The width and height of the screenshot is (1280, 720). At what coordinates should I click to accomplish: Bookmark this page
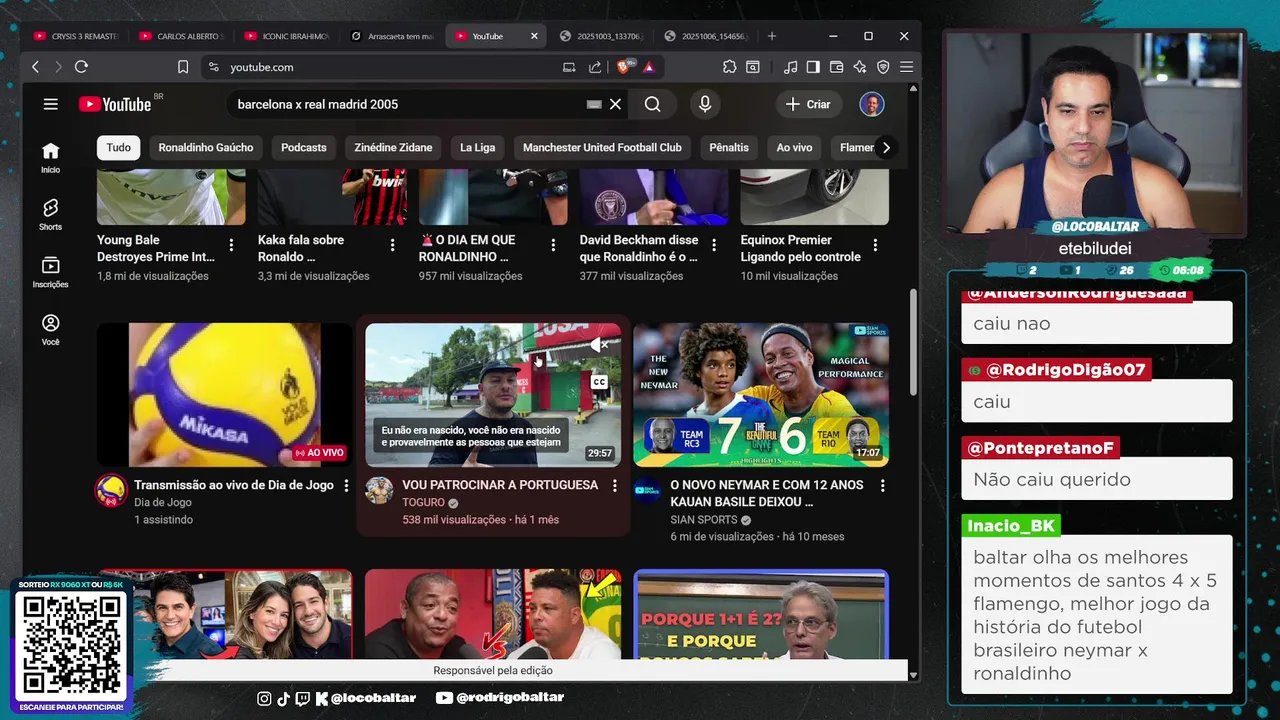183,67
